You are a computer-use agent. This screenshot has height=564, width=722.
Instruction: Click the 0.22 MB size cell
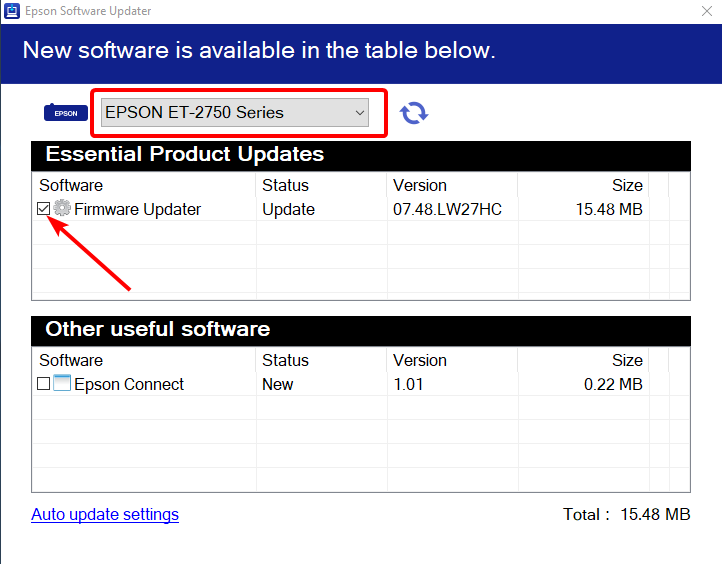pyautogui.click(x=613, y=384)
